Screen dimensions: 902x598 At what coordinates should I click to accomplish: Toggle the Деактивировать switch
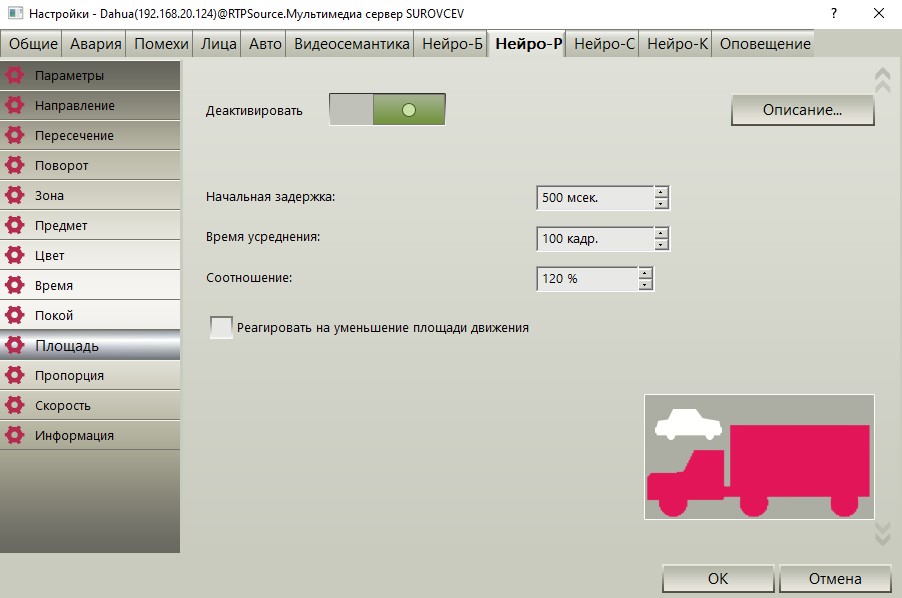[387, 109]
